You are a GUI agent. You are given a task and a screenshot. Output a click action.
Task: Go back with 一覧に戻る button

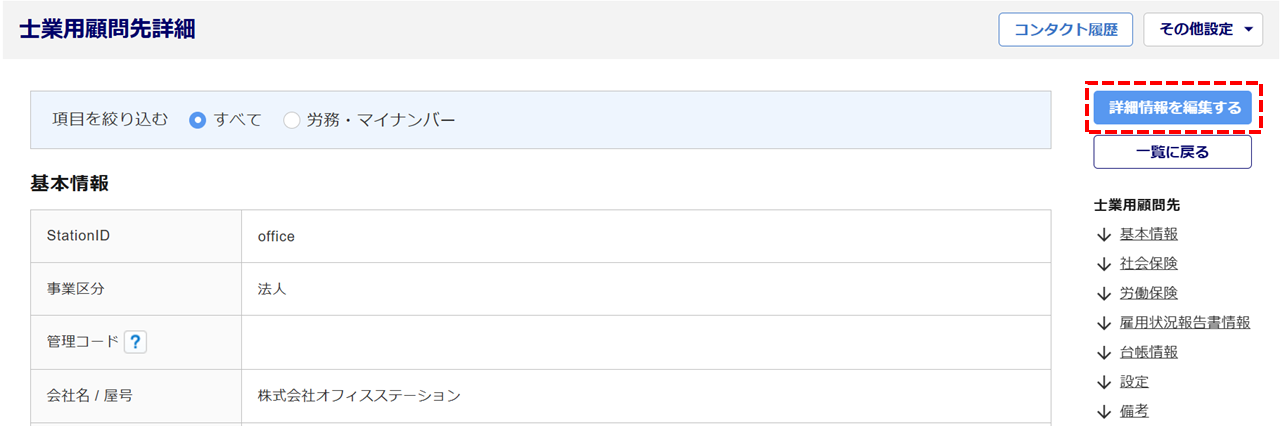1172,152
